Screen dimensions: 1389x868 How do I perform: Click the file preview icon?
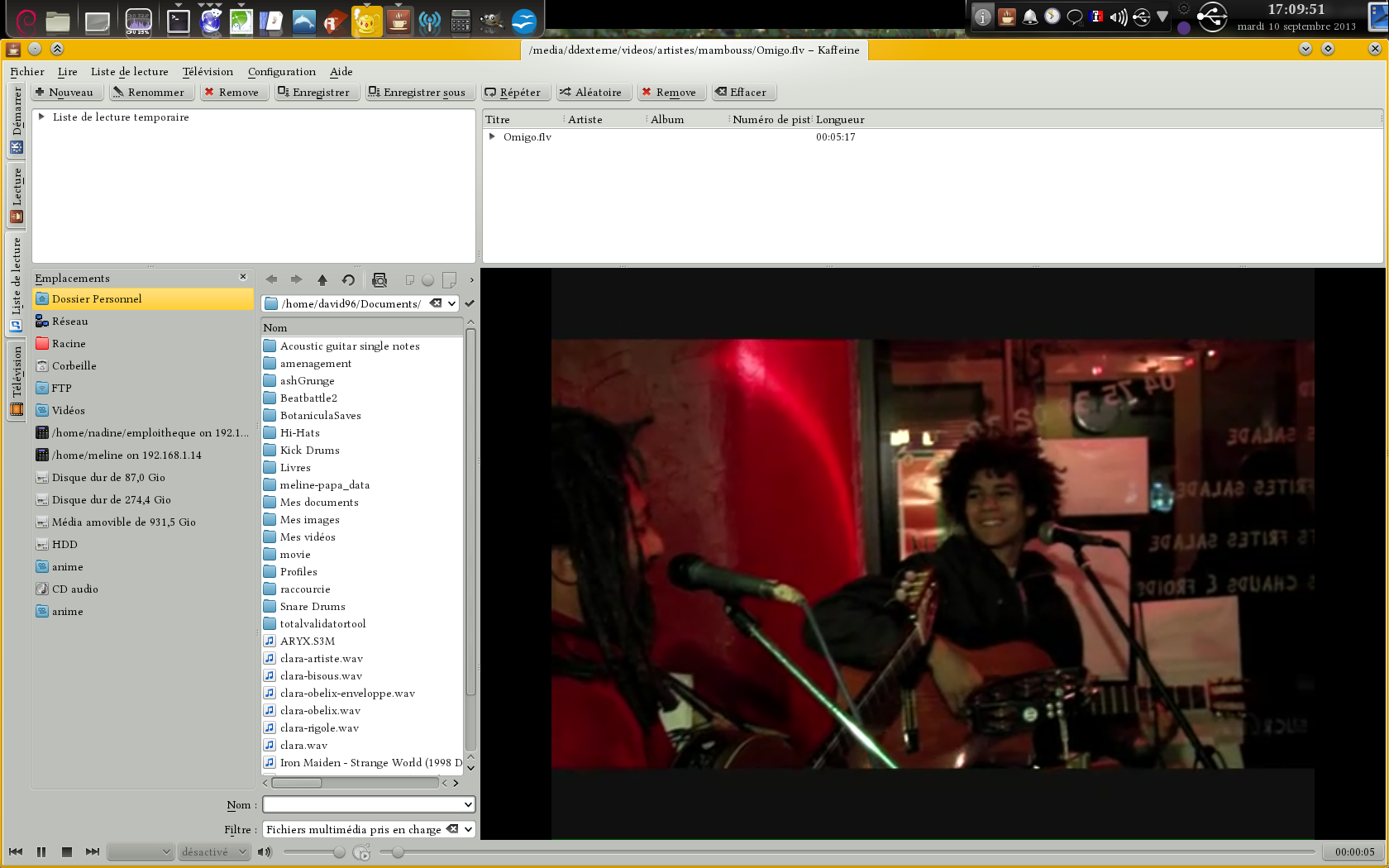click(379, 280)
